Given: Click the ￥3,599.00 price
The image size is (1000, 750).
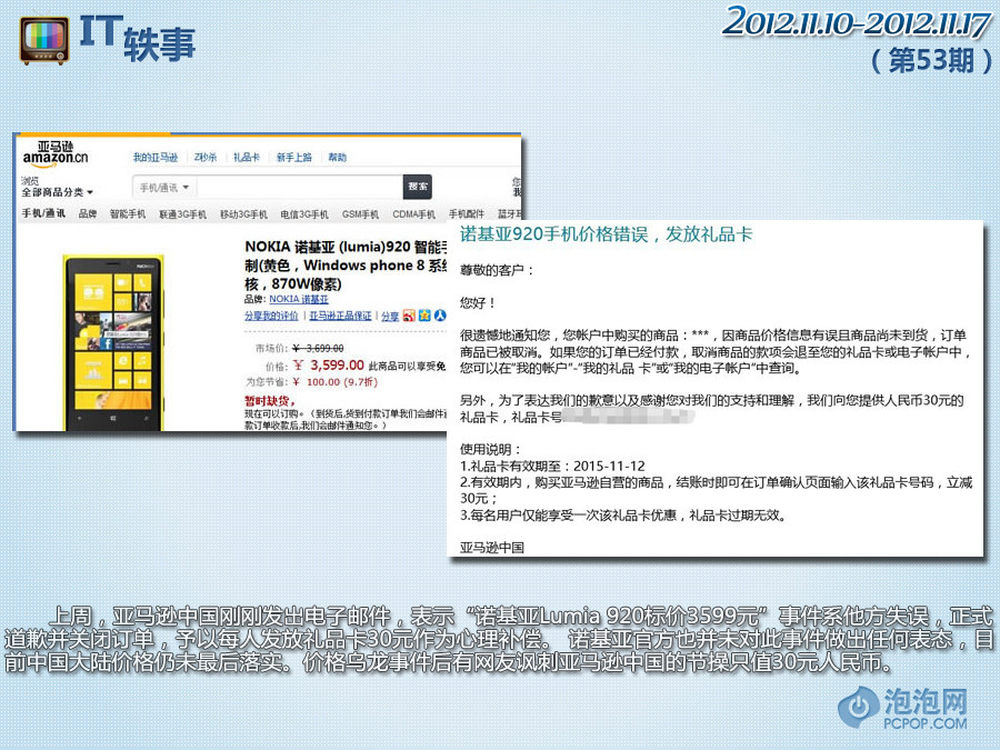Looking at the screenshot, I should (x=328, y=365).
